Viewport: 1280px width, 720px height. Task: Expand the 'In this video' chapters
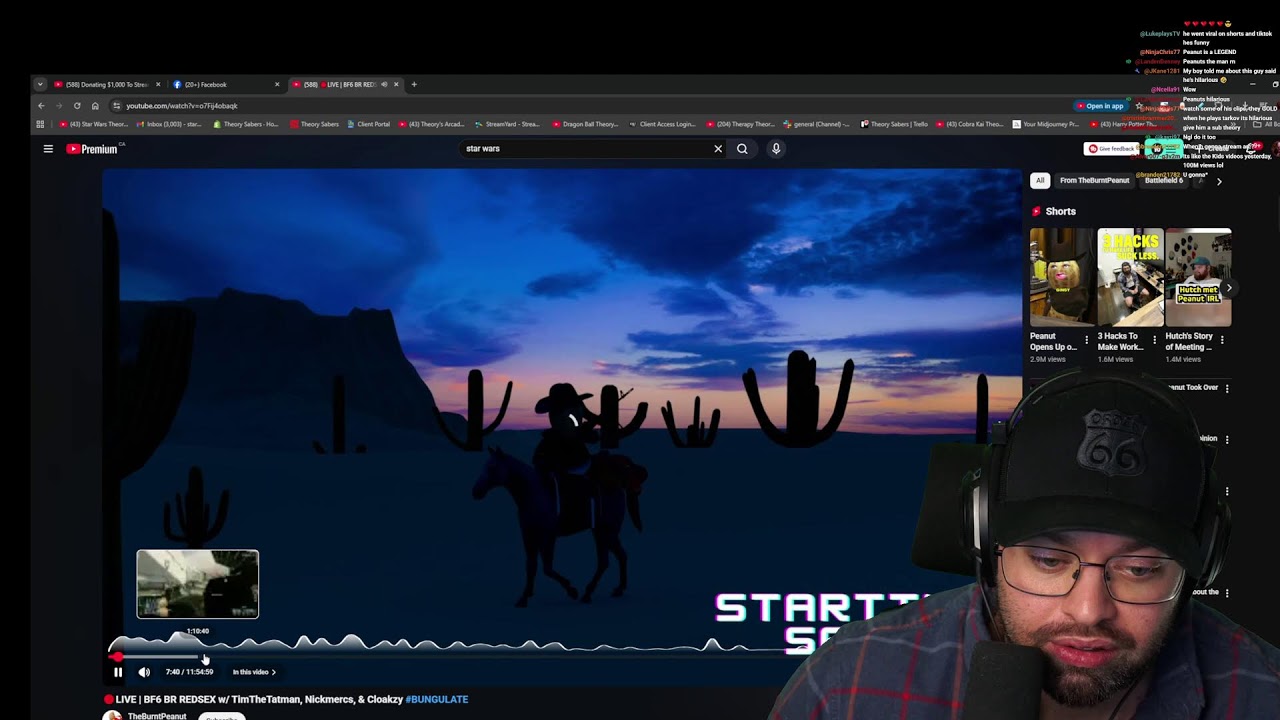(254, 672)
